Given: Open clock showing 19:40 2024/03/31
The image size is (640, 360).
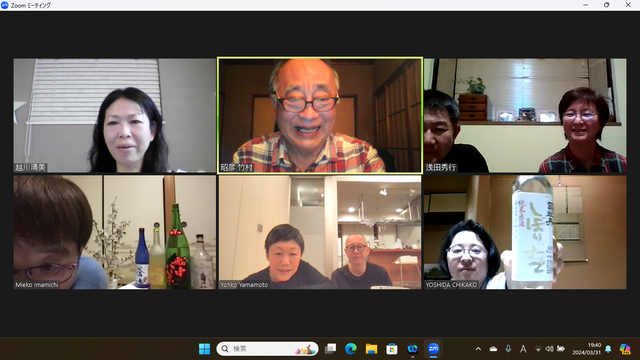Looking at the screenshot, I should 586,349.
